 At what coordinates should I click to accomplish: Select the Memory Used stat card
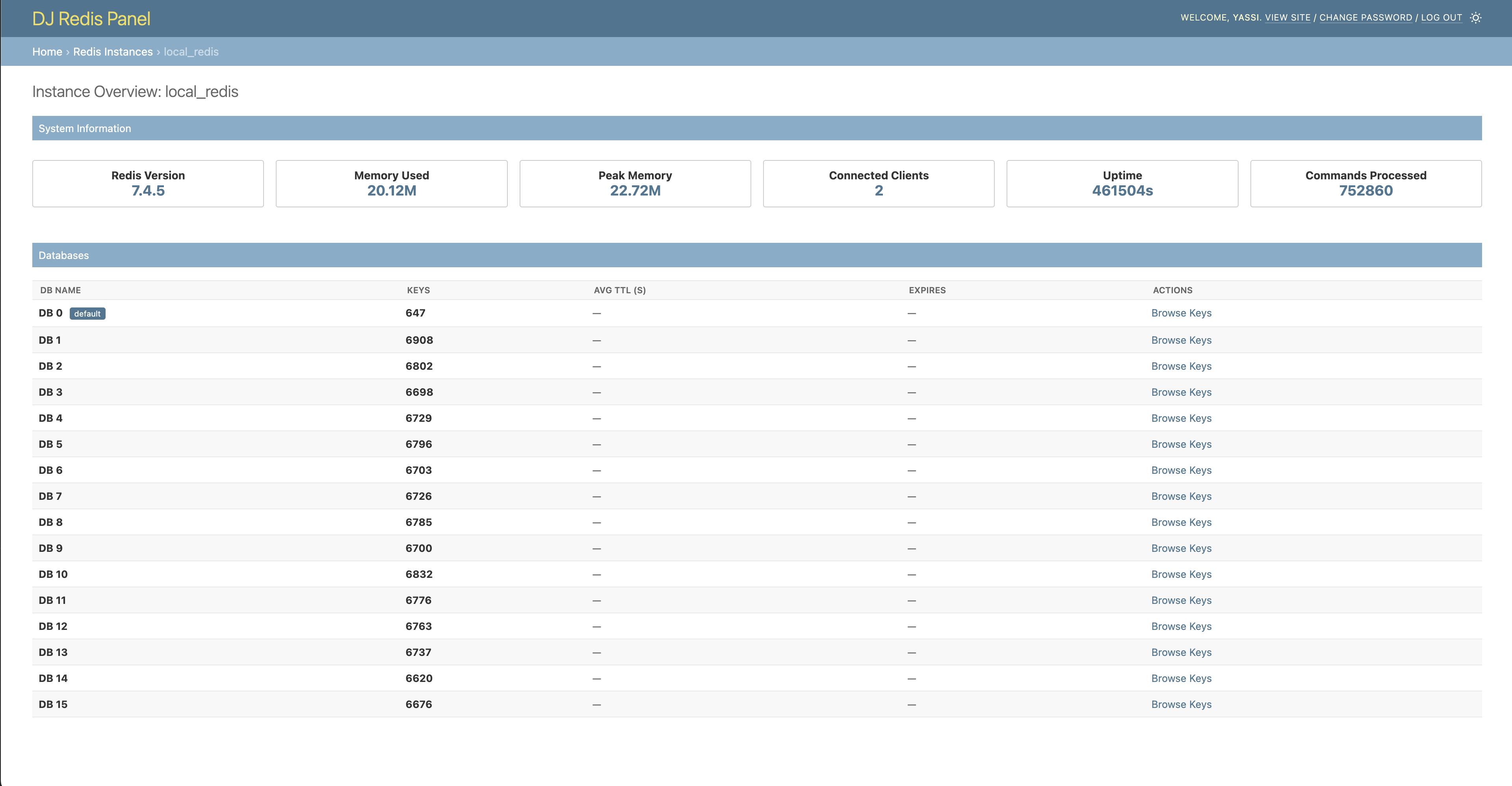tap(391, 183)
